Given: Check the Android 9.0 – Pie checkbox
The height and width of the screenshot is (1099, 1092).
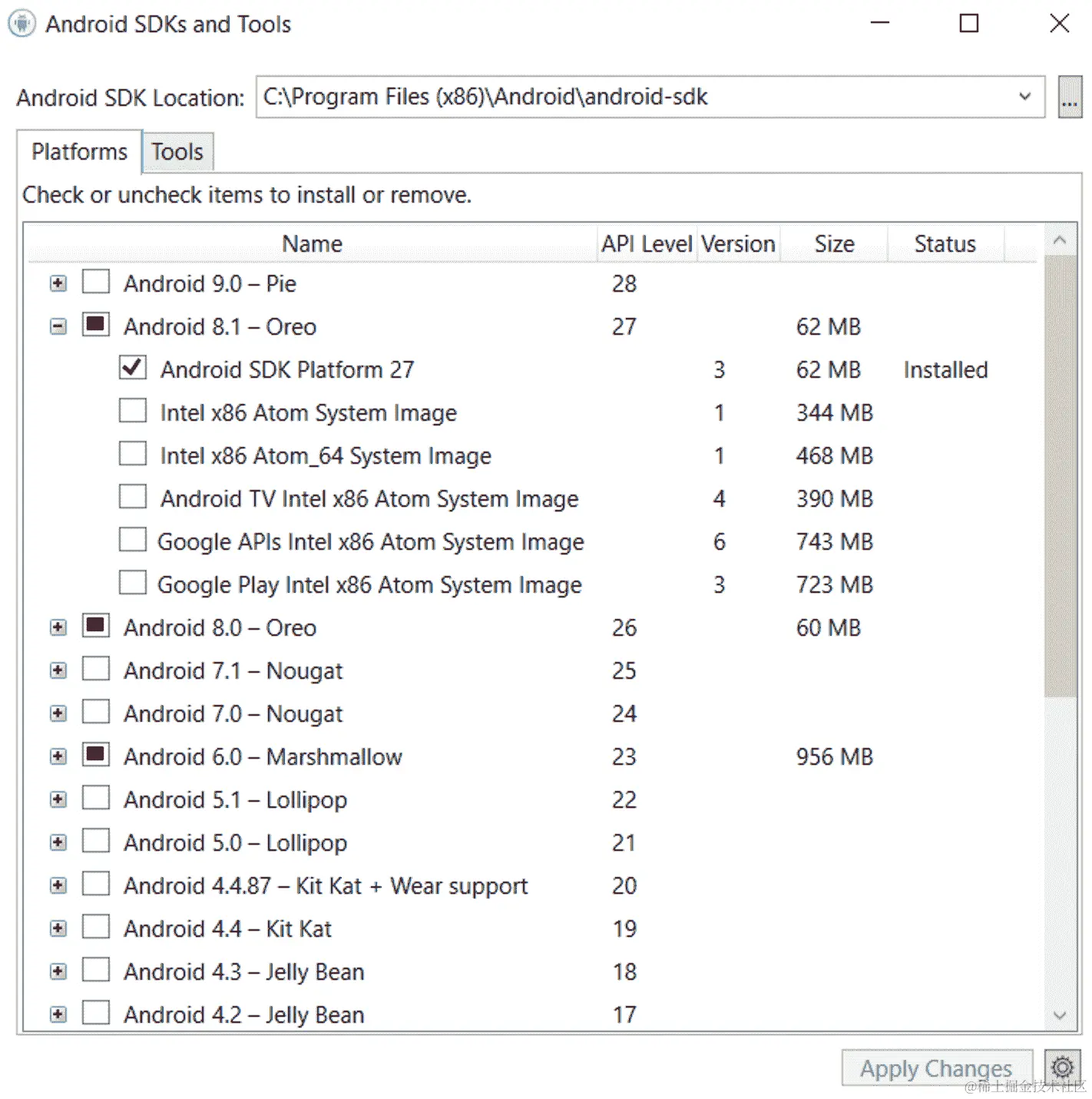Looking at the screenshot, I should pyautogui.click(x=96, y=281).
